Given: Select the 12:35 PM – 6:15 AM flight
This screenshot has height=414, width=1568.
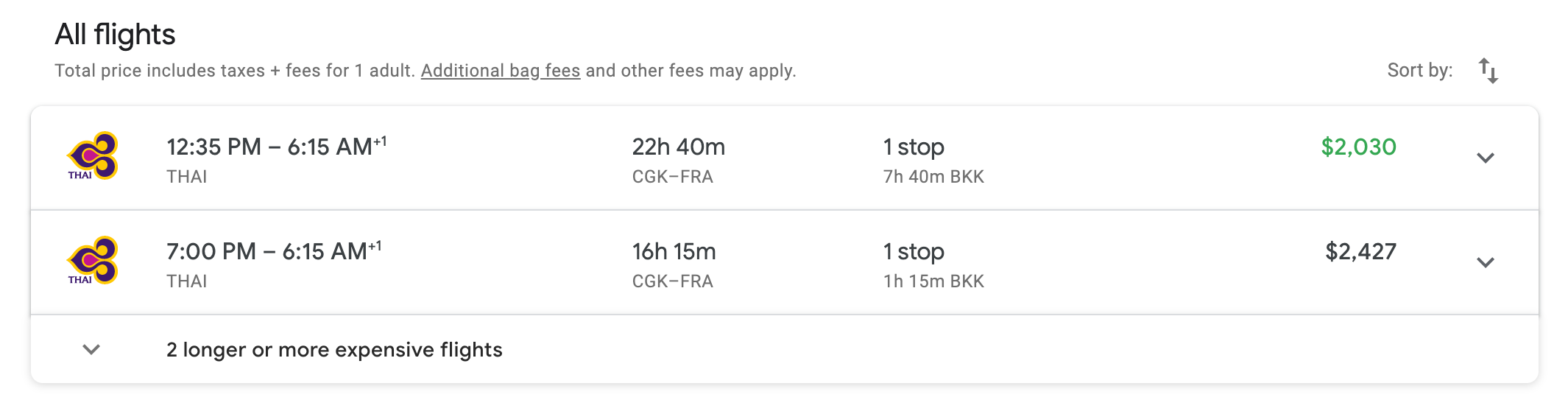Looking at the screenshot, I should (276, 147).
